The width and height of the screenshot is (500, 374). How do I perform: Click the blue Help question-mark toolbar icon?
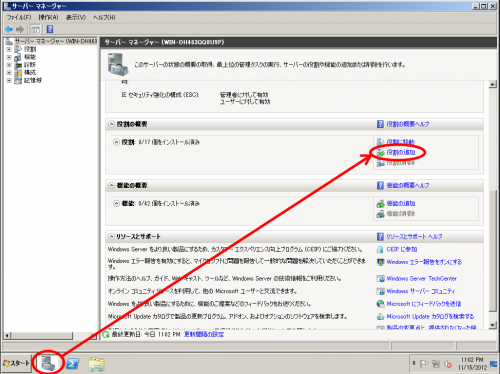point(50,29)
